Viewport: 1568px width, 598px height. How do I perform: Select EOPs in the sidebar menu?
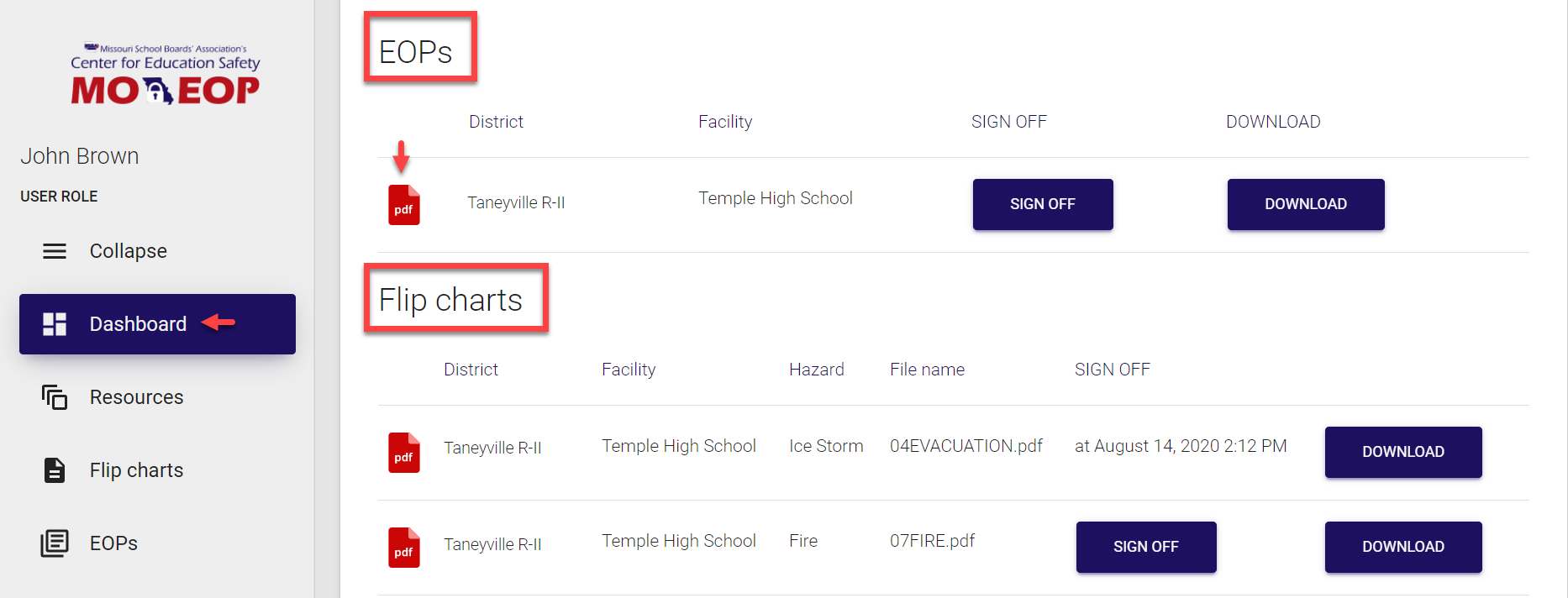coord(113,543)
